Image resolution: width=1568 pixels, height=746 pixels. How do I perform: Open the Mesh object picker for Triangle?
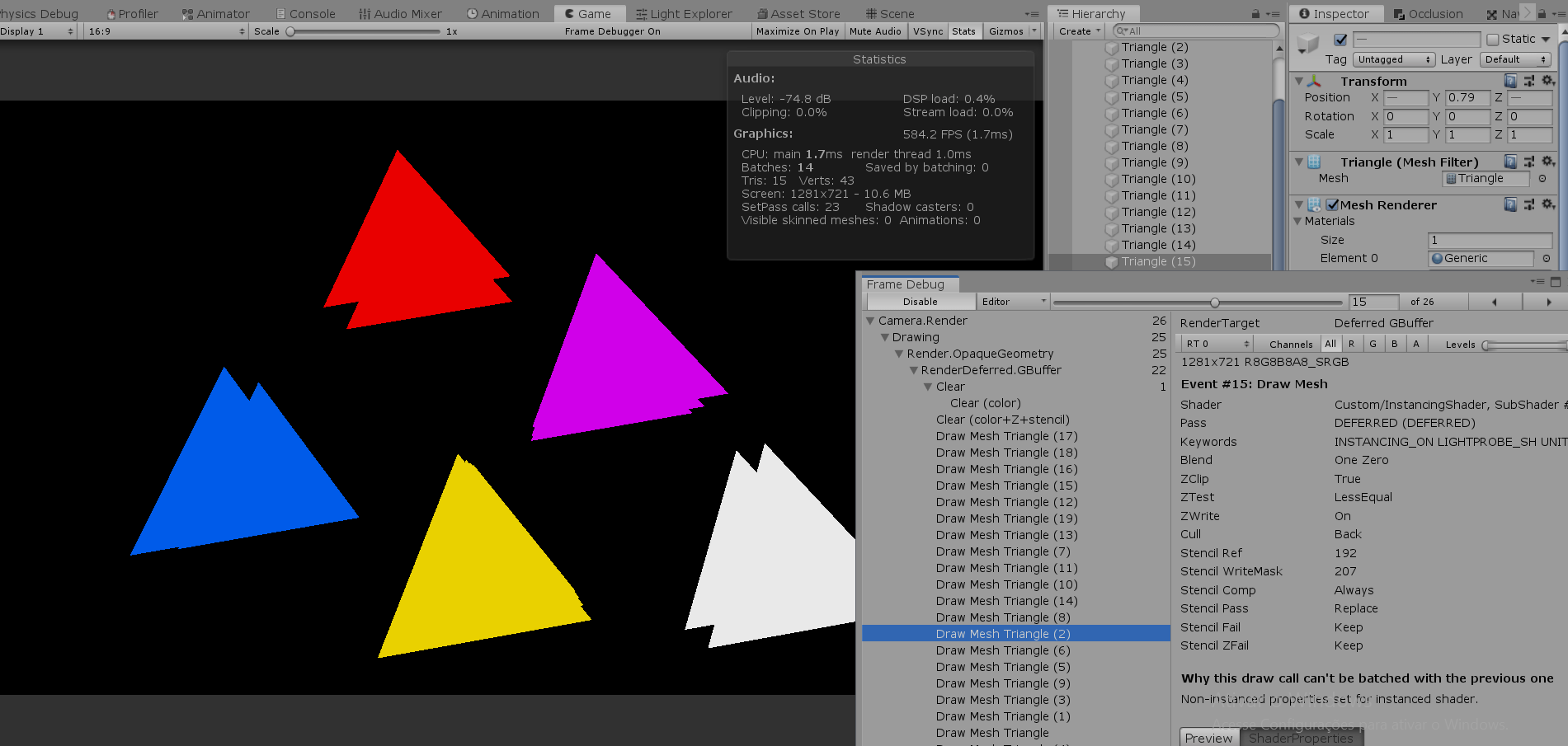click(x=1544, y=178)
